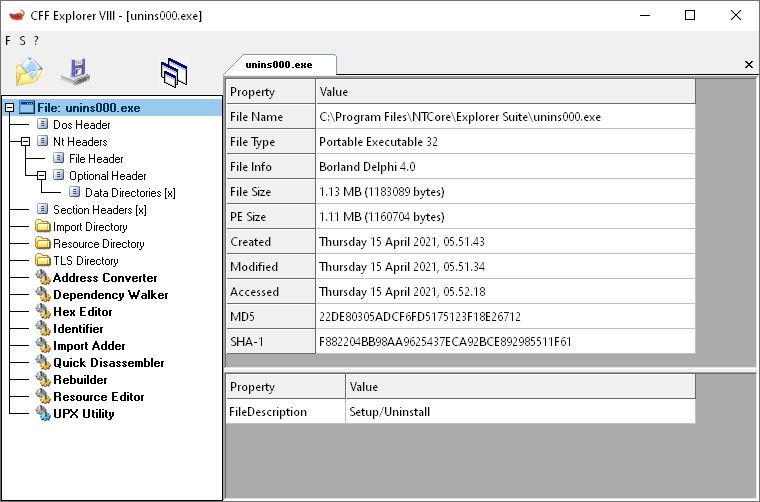Click the Import Directory folder icon

click(x=43, y=226)
